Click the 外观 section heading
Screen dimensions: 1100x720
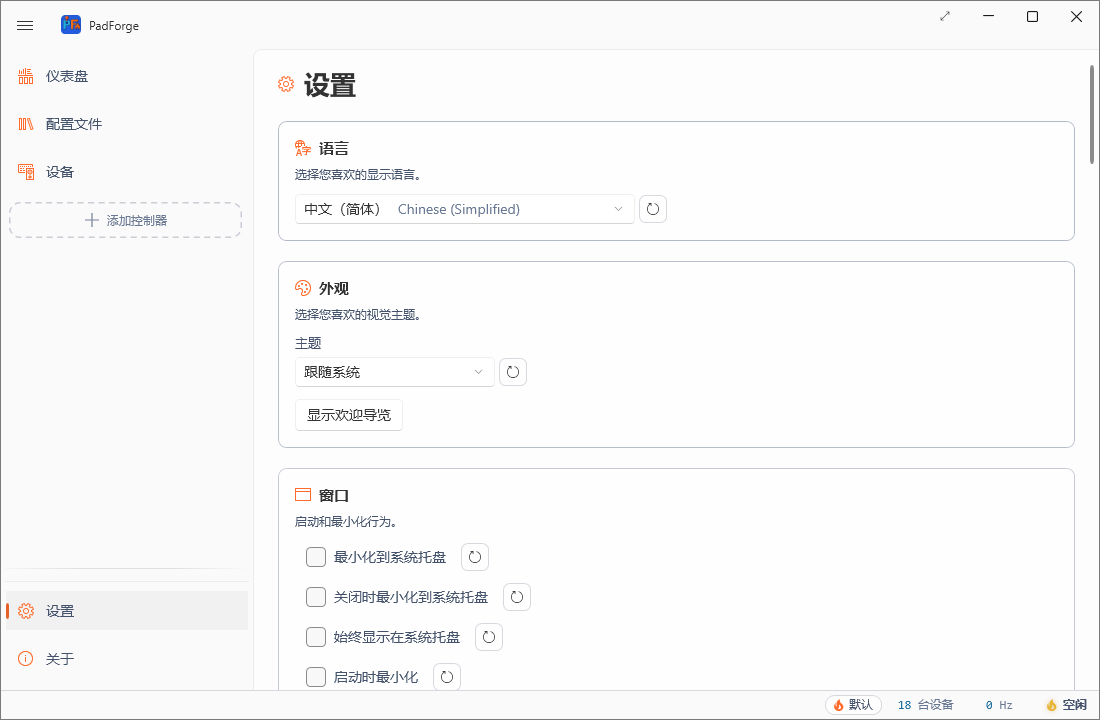(334, 289)
